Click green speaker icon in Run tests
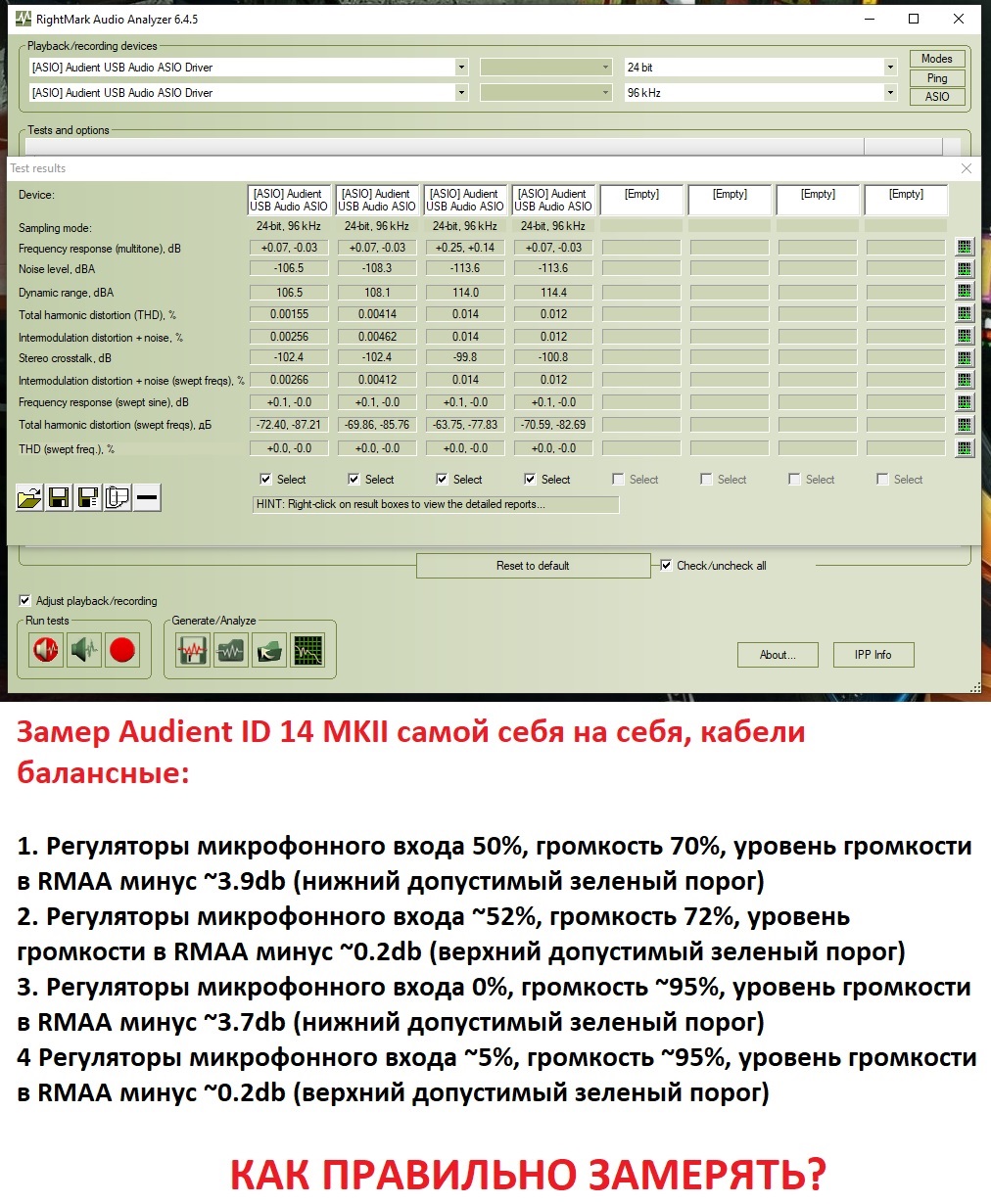 click(x=84, y=649)
